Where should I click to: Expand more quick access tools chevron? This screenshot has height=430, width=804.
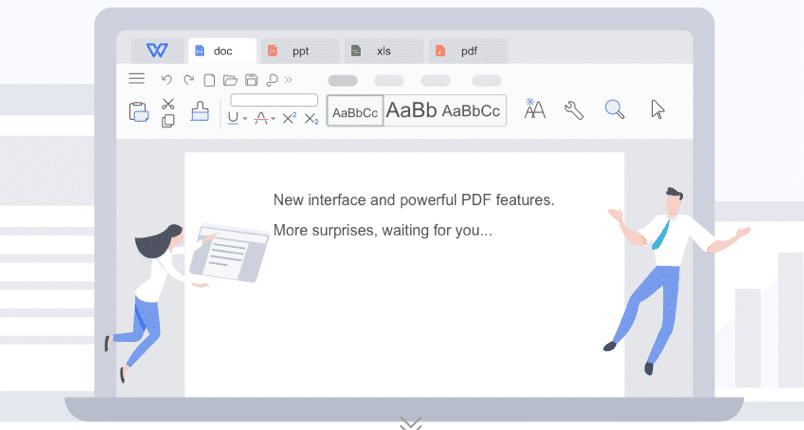[288, 79]
